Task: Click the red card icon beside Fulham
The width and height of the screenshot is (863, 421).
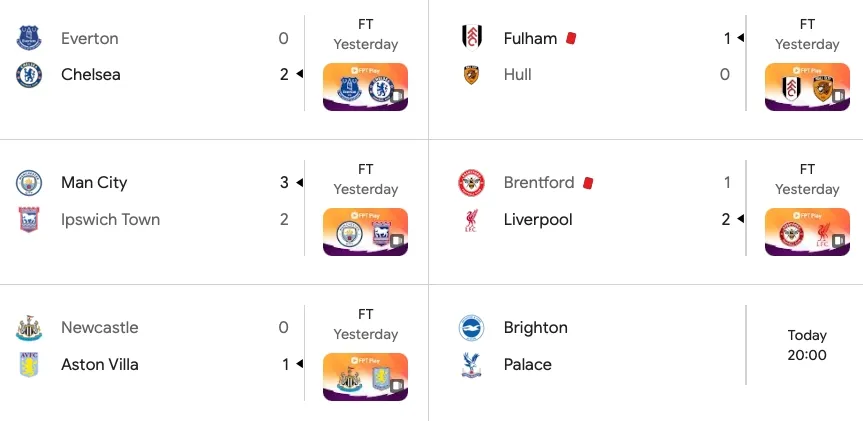Action: coord(571,39)
